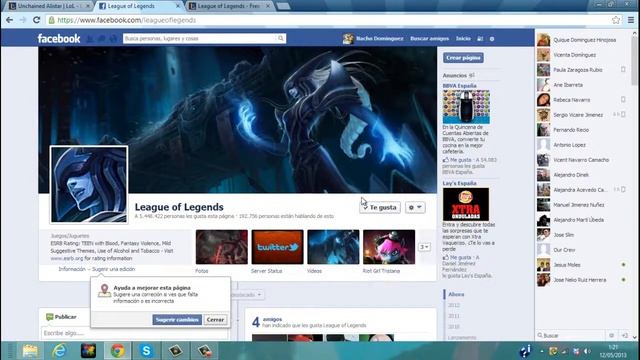This screenshot has height=360, width=640.
Task: Click the Facebook search field
Action: [x=199, y=38]
